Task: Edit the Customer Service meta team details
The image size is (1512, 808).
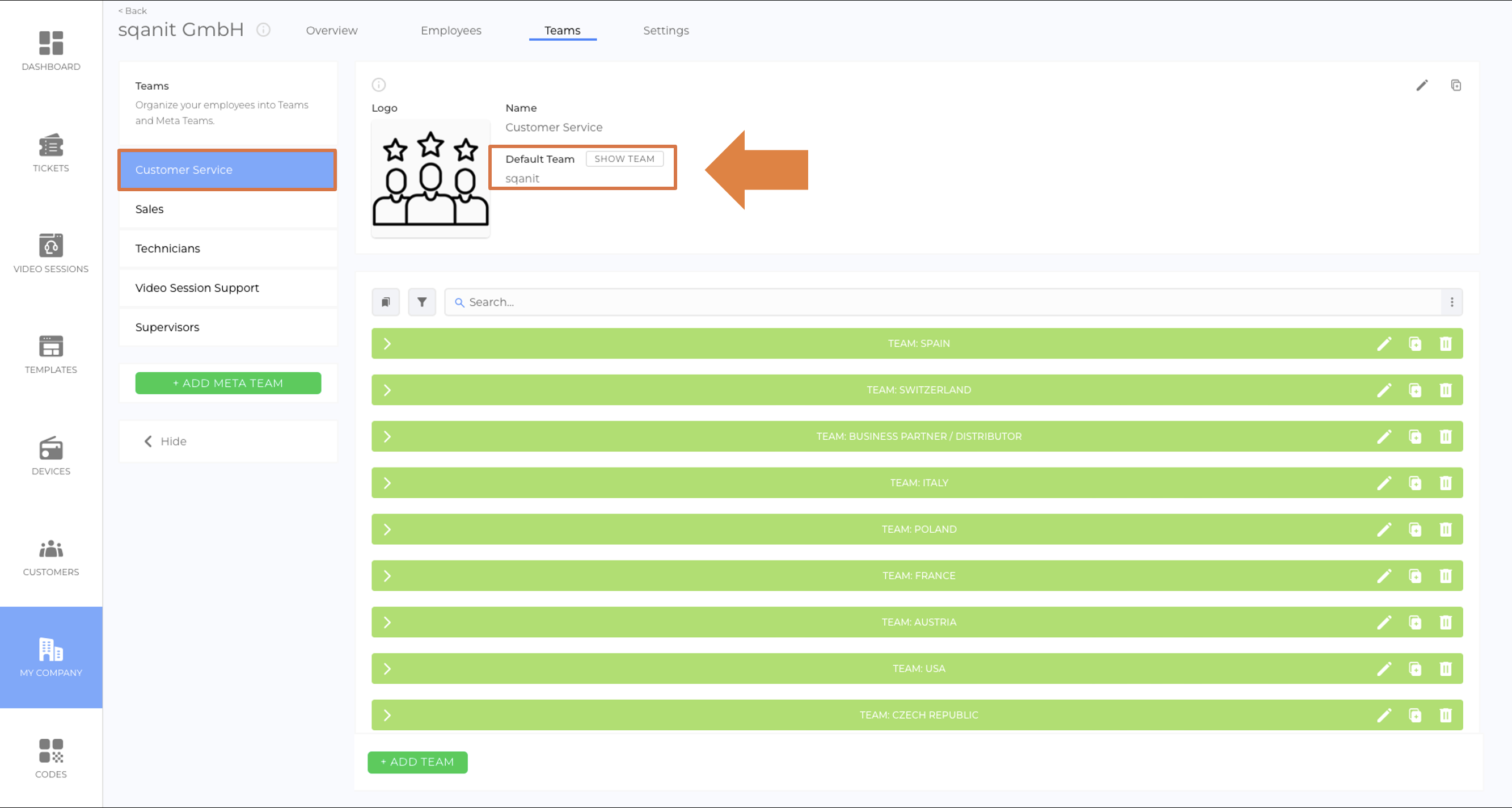Action: (x=1422, y=85)
